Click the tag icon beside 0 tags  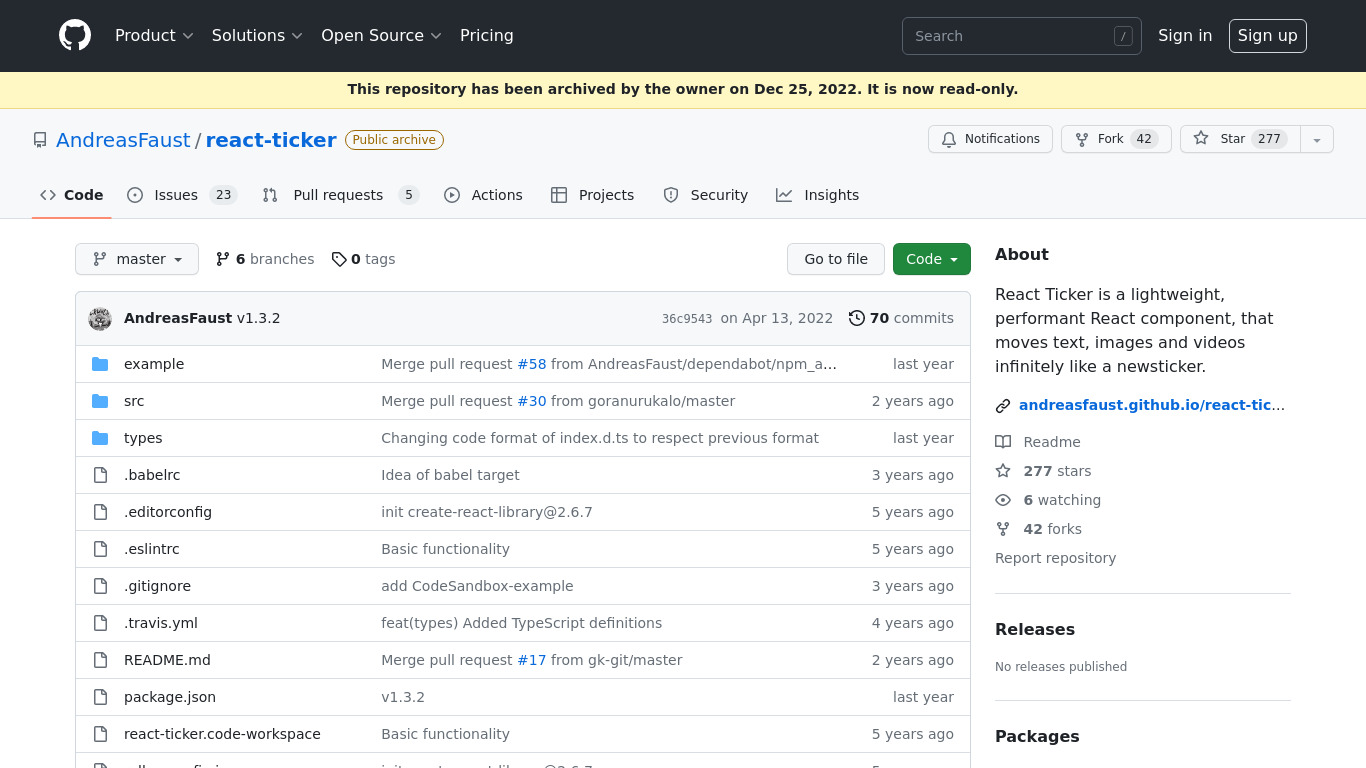(x=339, y=259)
